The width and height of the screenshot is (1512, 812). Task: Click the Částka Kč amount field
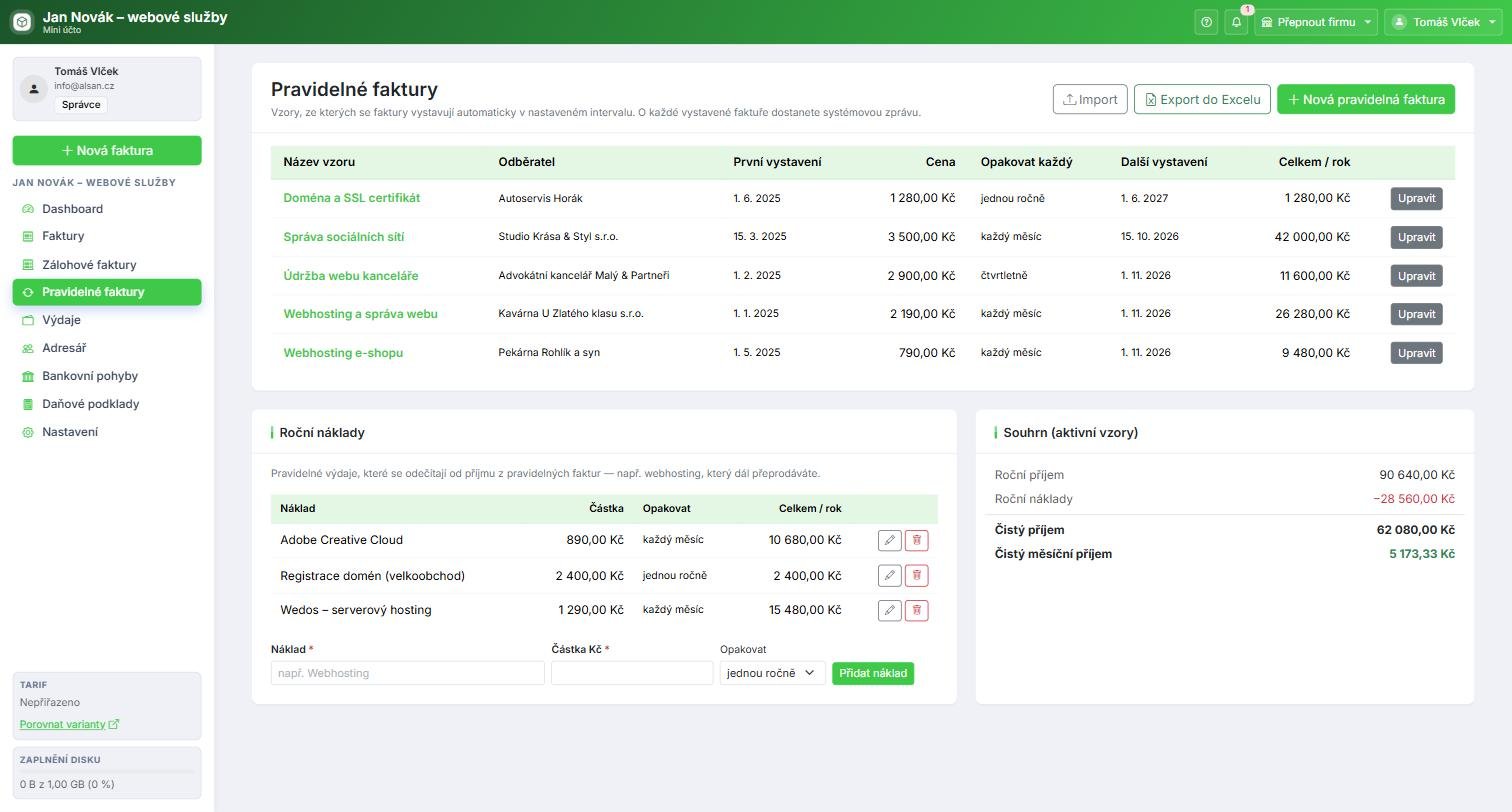632,673
